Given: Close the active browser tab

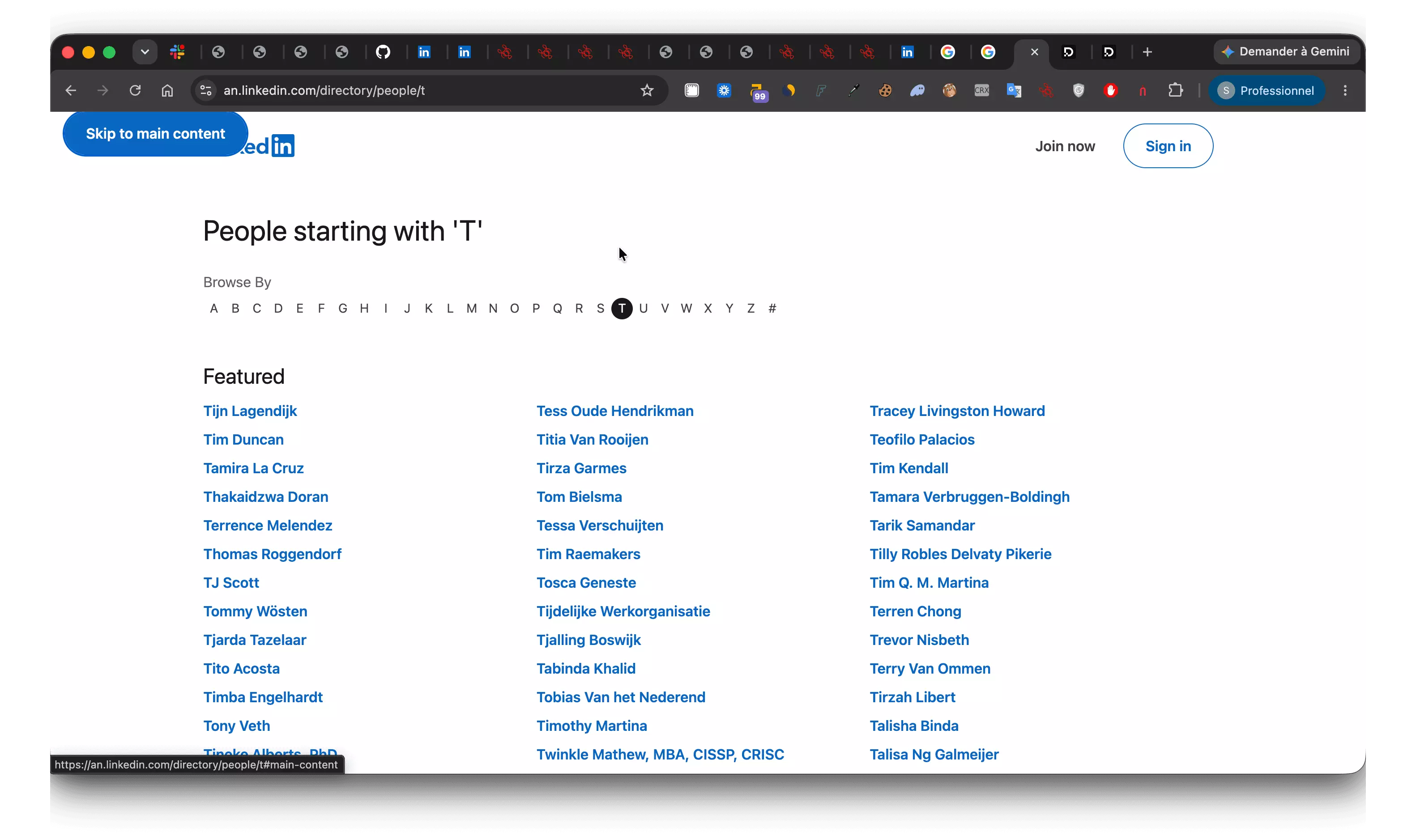Looking at the screenshot, I should coord(1034,52).
